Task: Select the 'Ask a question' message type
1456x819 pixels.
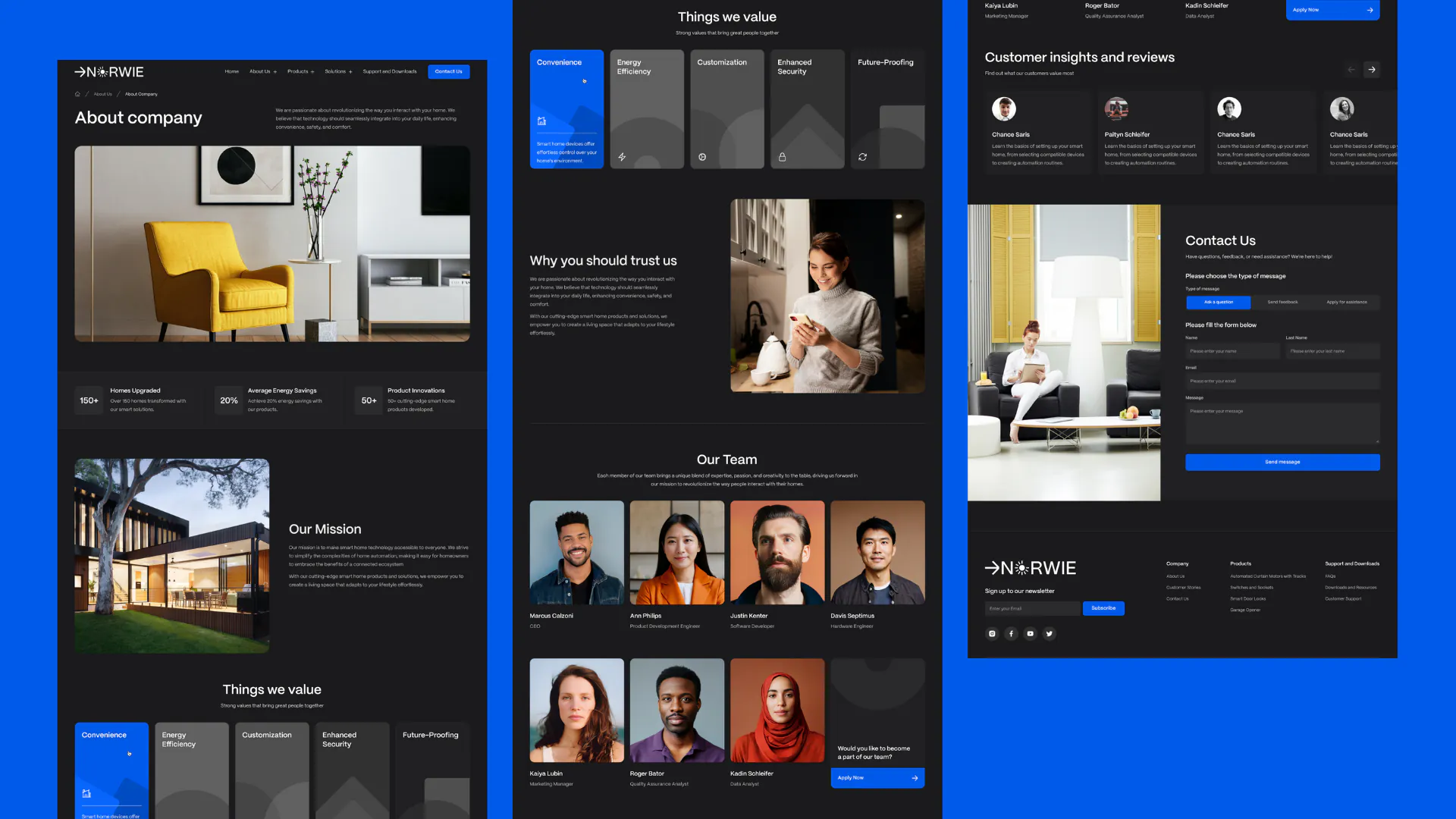Action: point(1219,302)
